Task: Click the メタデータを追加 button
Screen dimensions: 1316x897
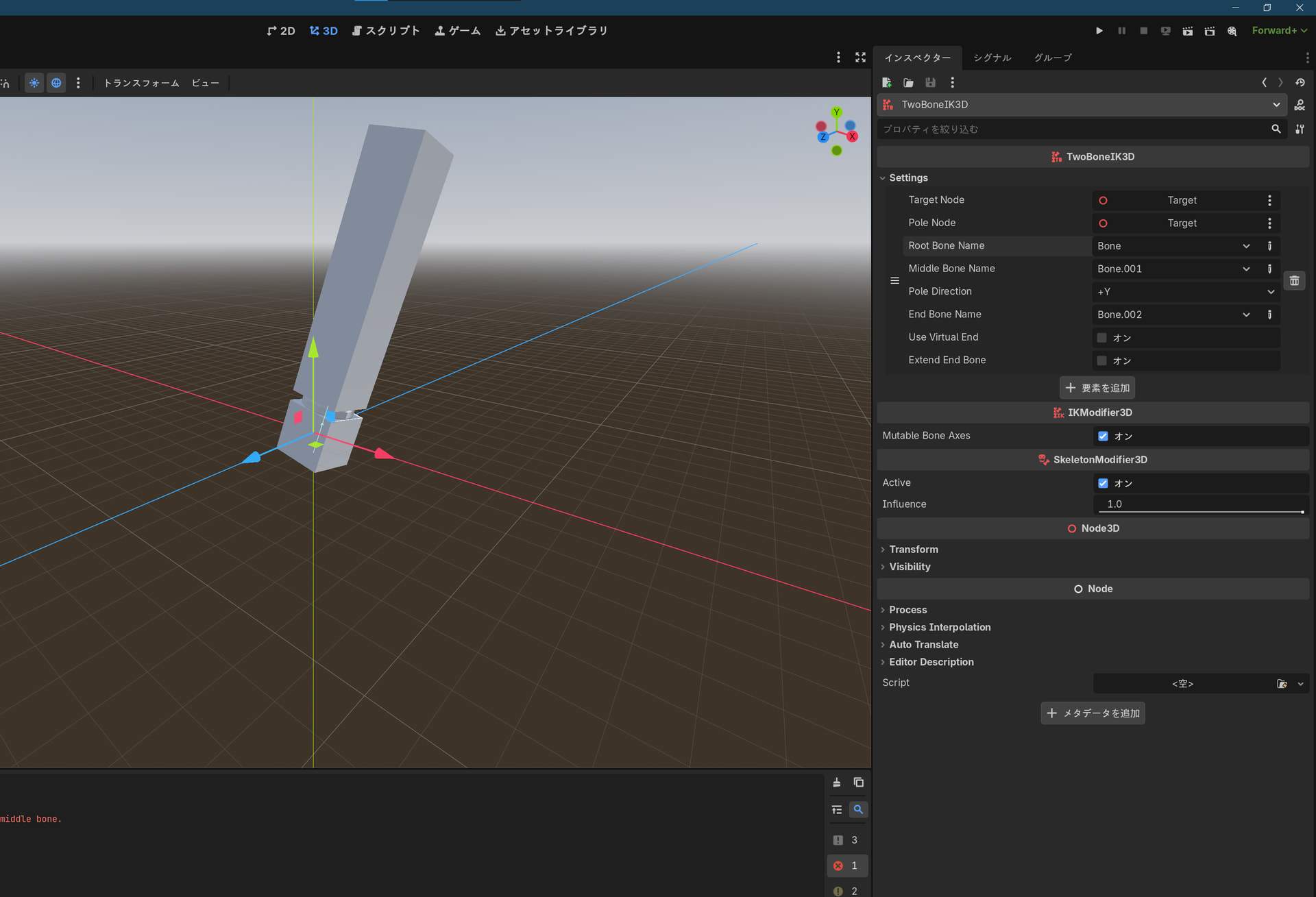Action: point(1093,713)
